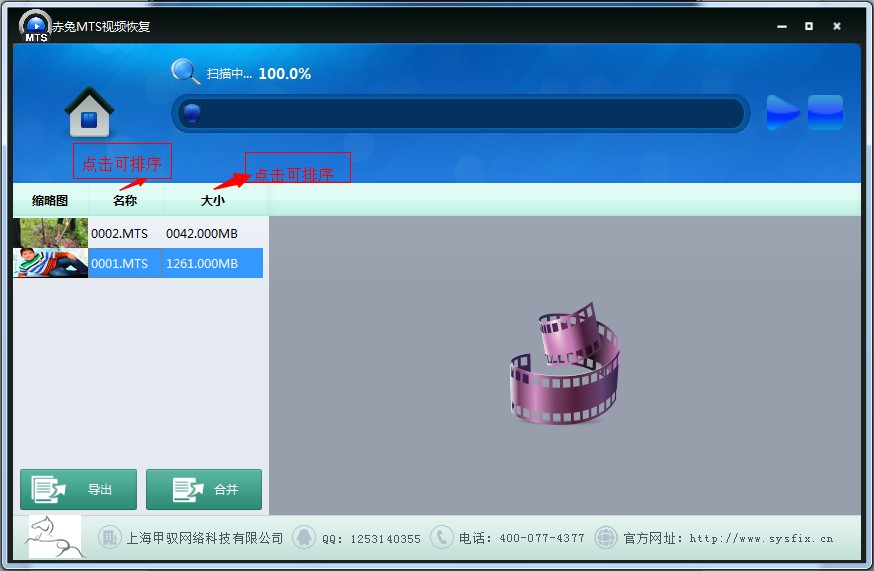
Task: Sort files by the 大小 column header
Action: click(212, 200)
